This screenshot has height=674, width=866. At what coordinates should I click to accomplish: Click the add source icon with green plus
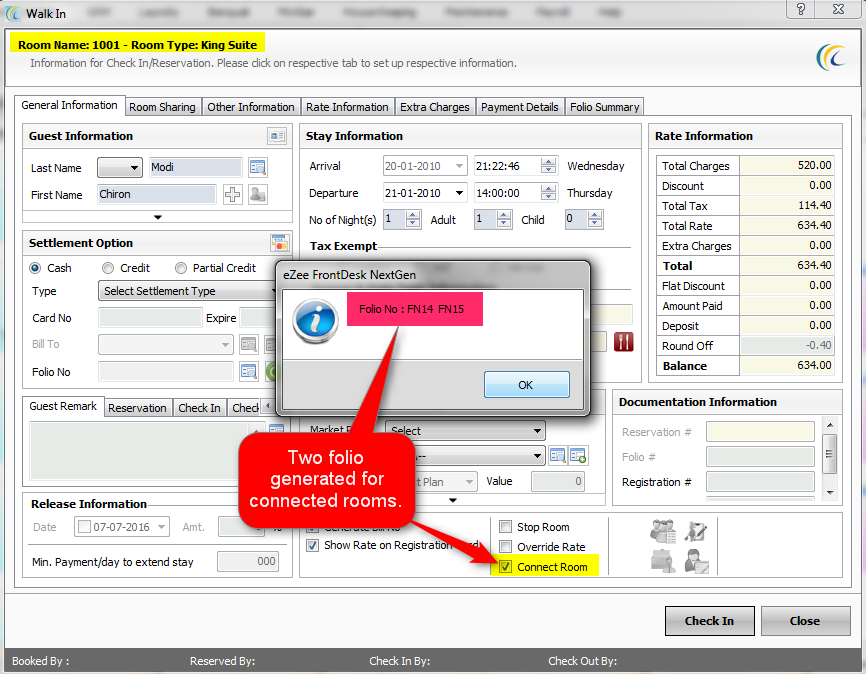tap(578, 456)
